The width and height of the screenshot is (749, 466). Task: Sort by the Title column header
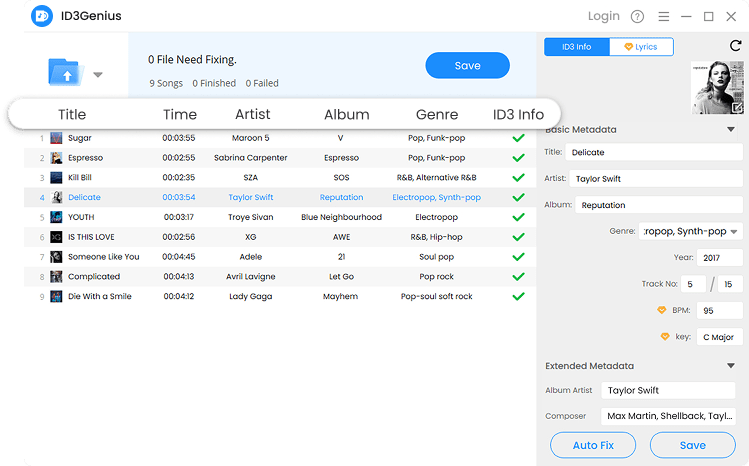72,115
